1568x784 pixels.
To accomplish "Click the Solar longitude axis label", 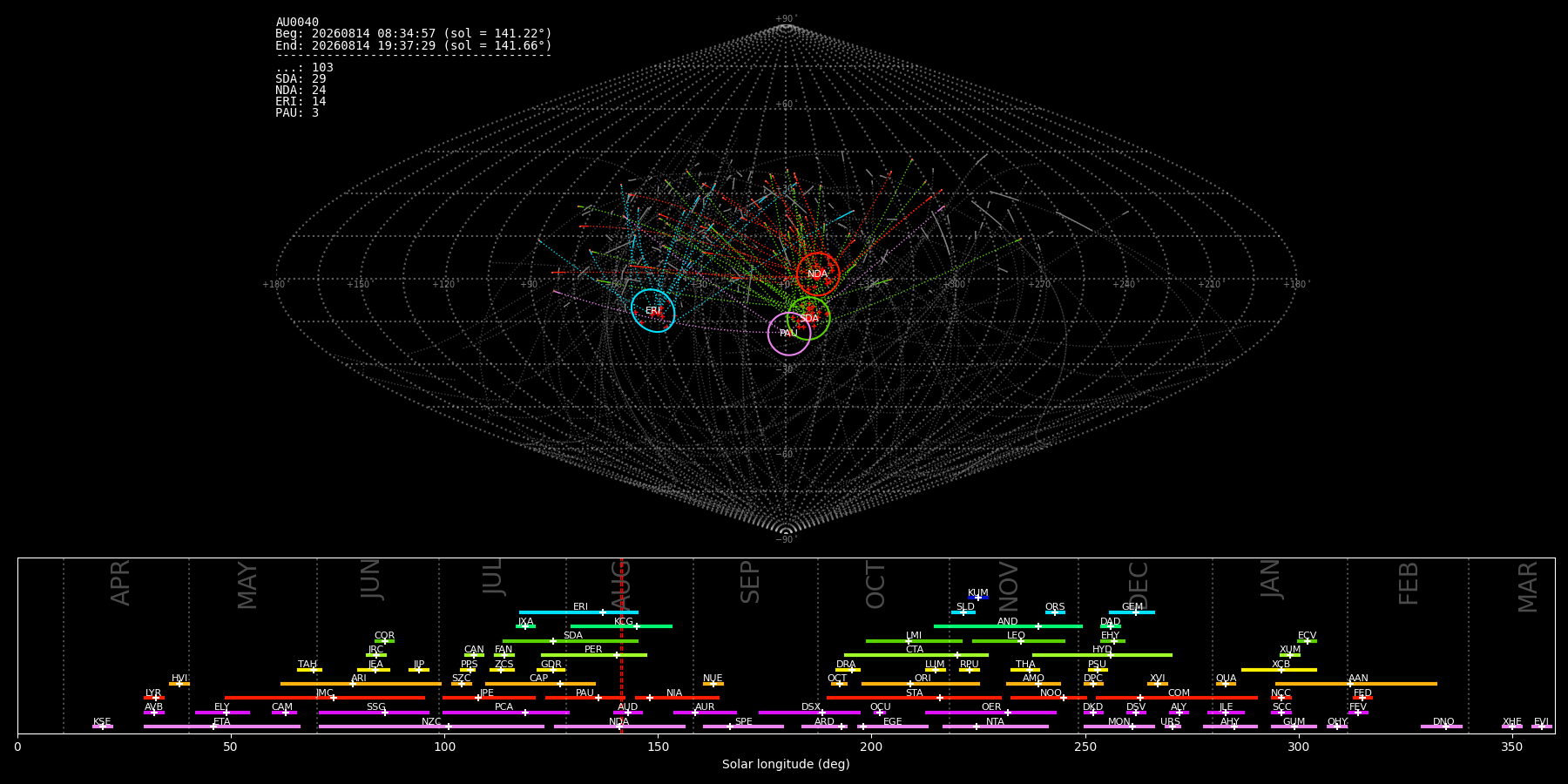I will click(x=786, y=765).
